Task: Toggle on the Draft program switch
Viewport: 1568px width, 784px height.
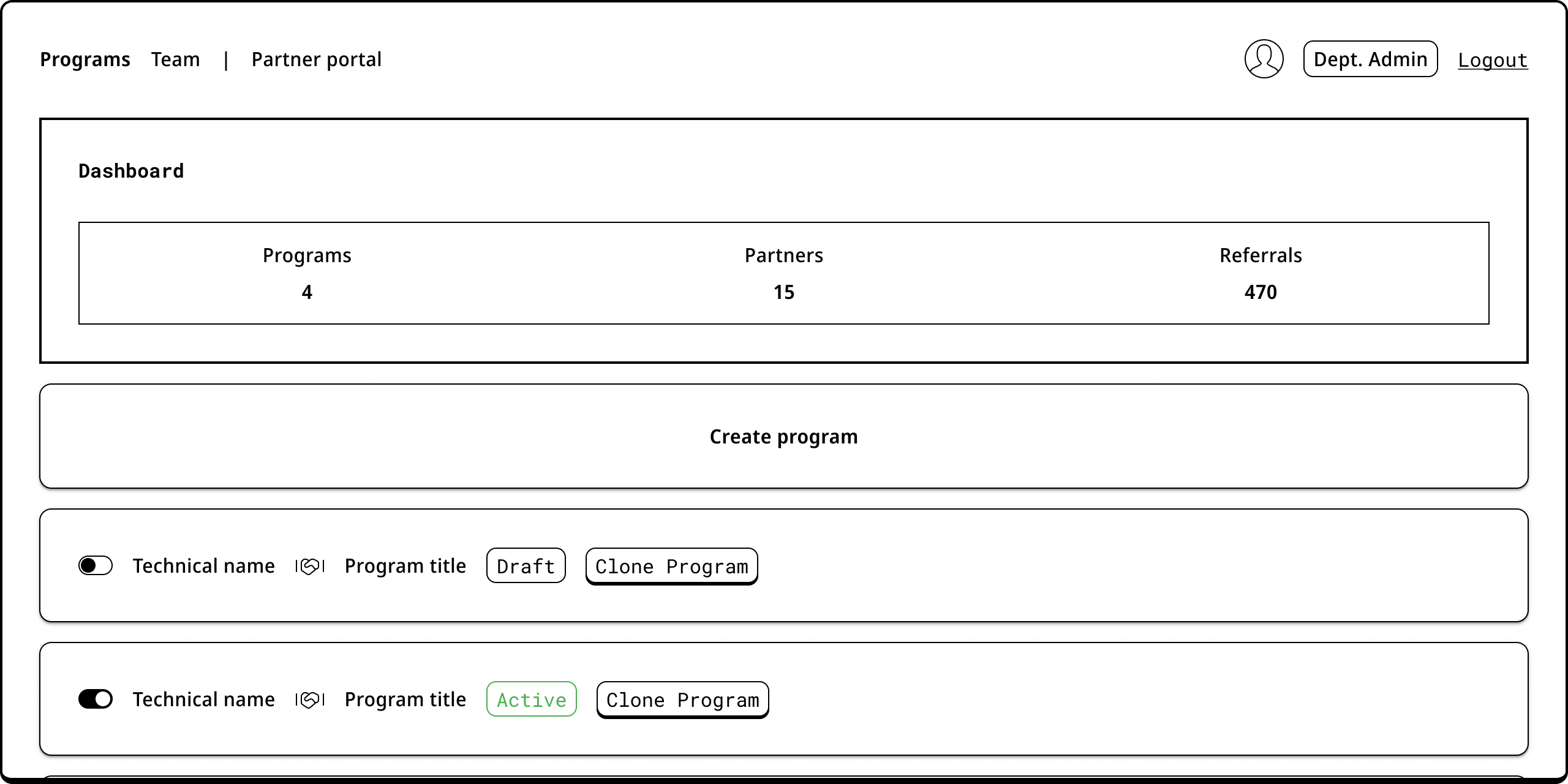Action: (96, 565)
